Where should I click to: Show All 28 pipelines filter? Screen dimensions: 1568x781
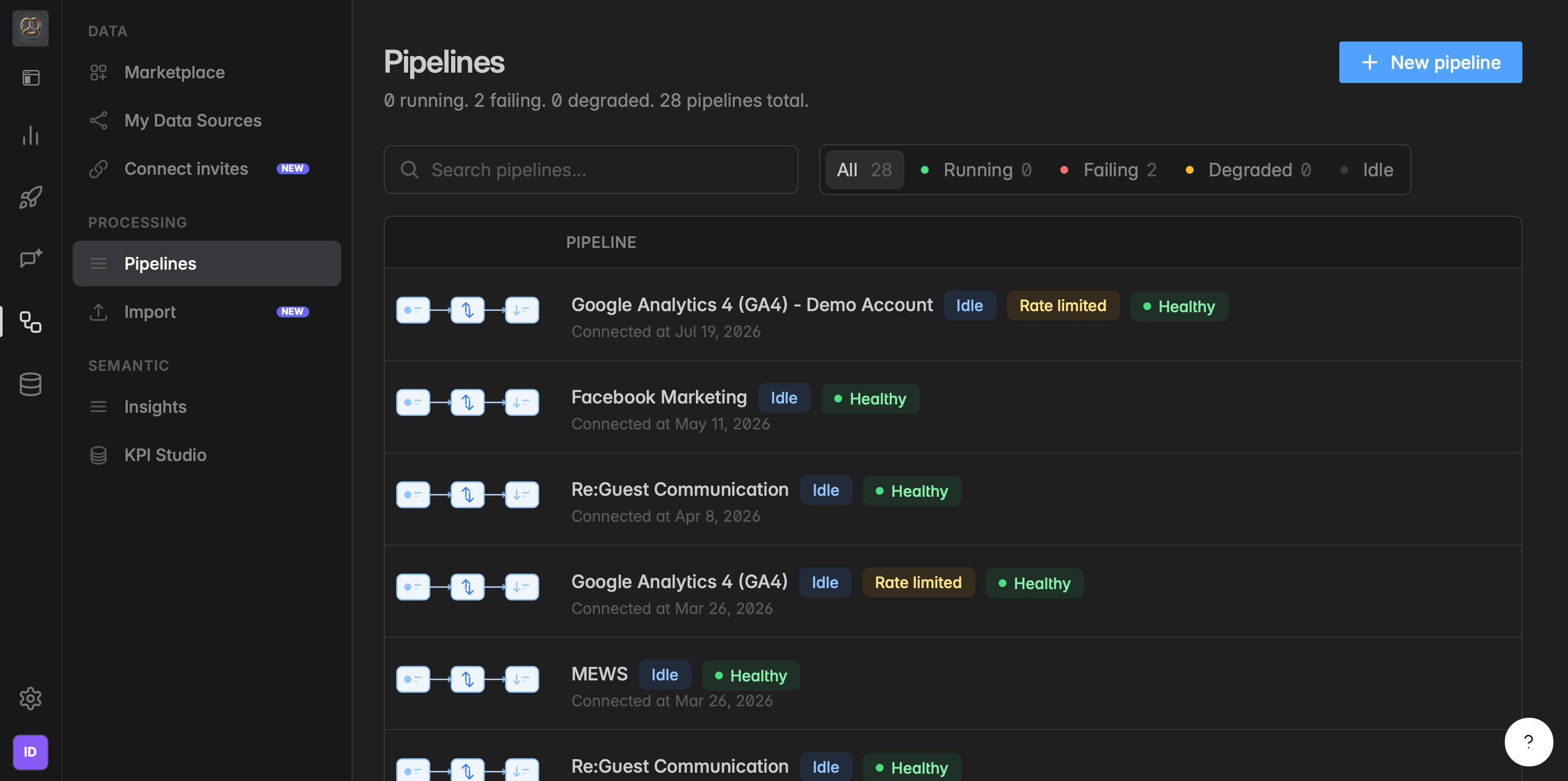[864, 170]
